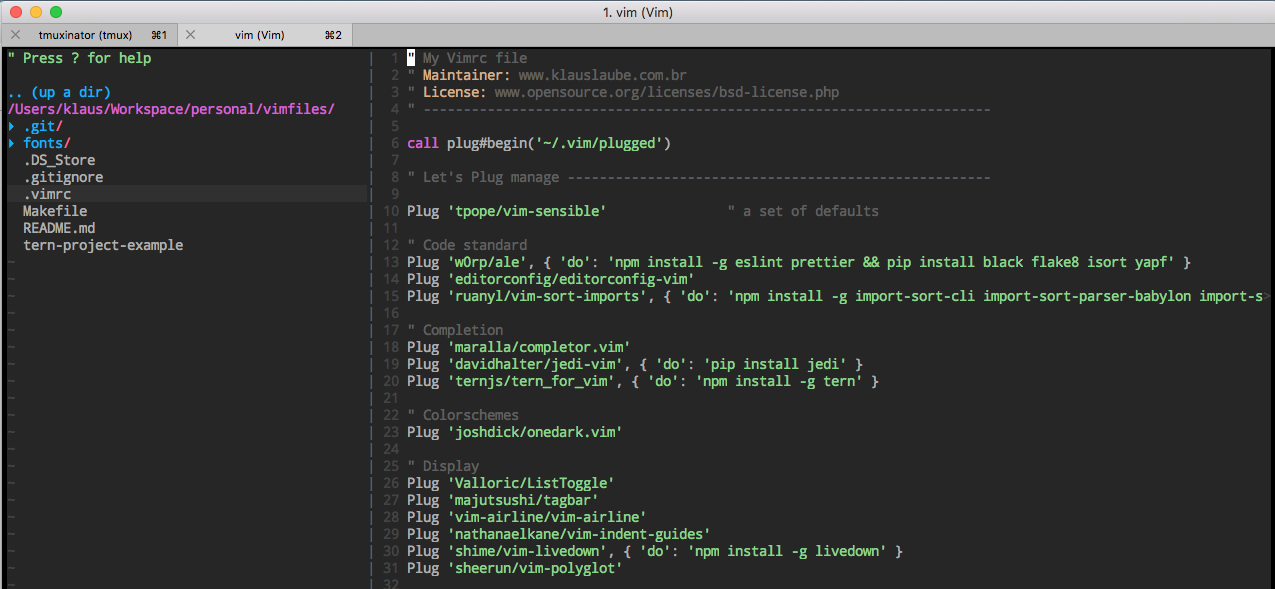Click 'majutsushi/tagbar' plugin name
The width and height of the screenshot is (1275, 589).
click(523, 500)
